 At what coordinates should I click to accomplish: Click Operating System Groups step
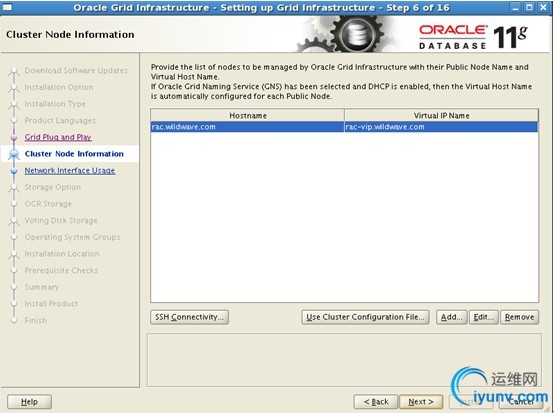pos(72,237)
